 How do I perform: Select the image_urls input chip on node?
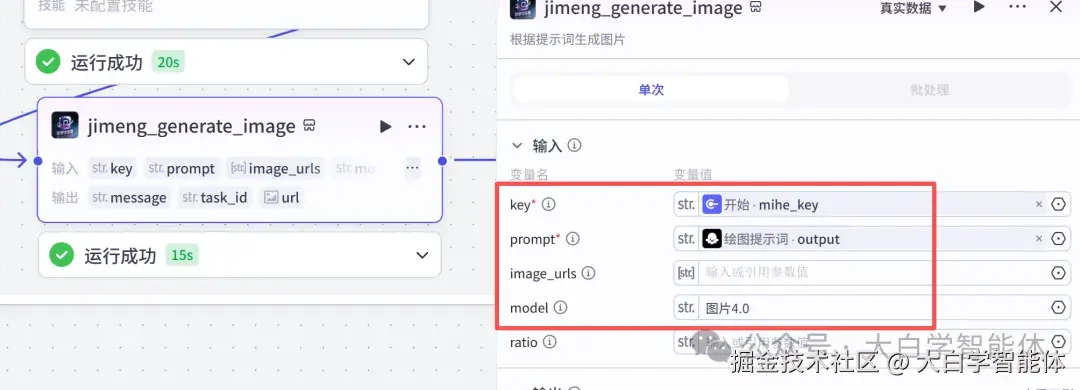coord(276,168)
